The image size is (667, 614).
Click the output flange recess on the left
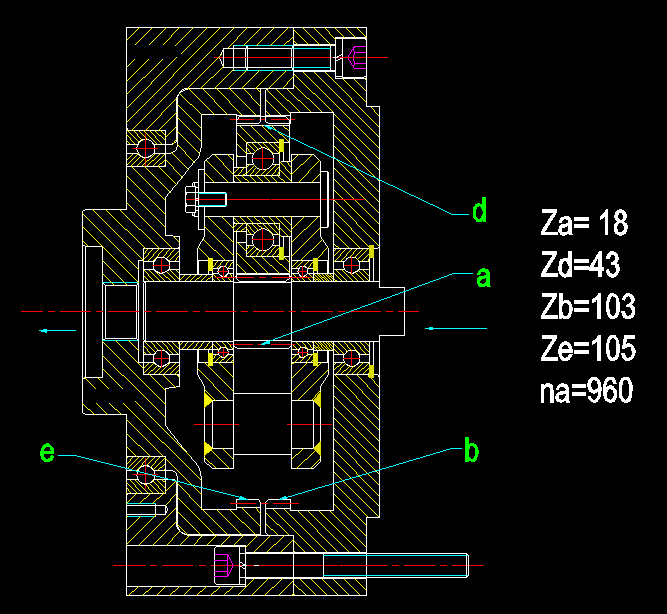click(x=94, y=312)
